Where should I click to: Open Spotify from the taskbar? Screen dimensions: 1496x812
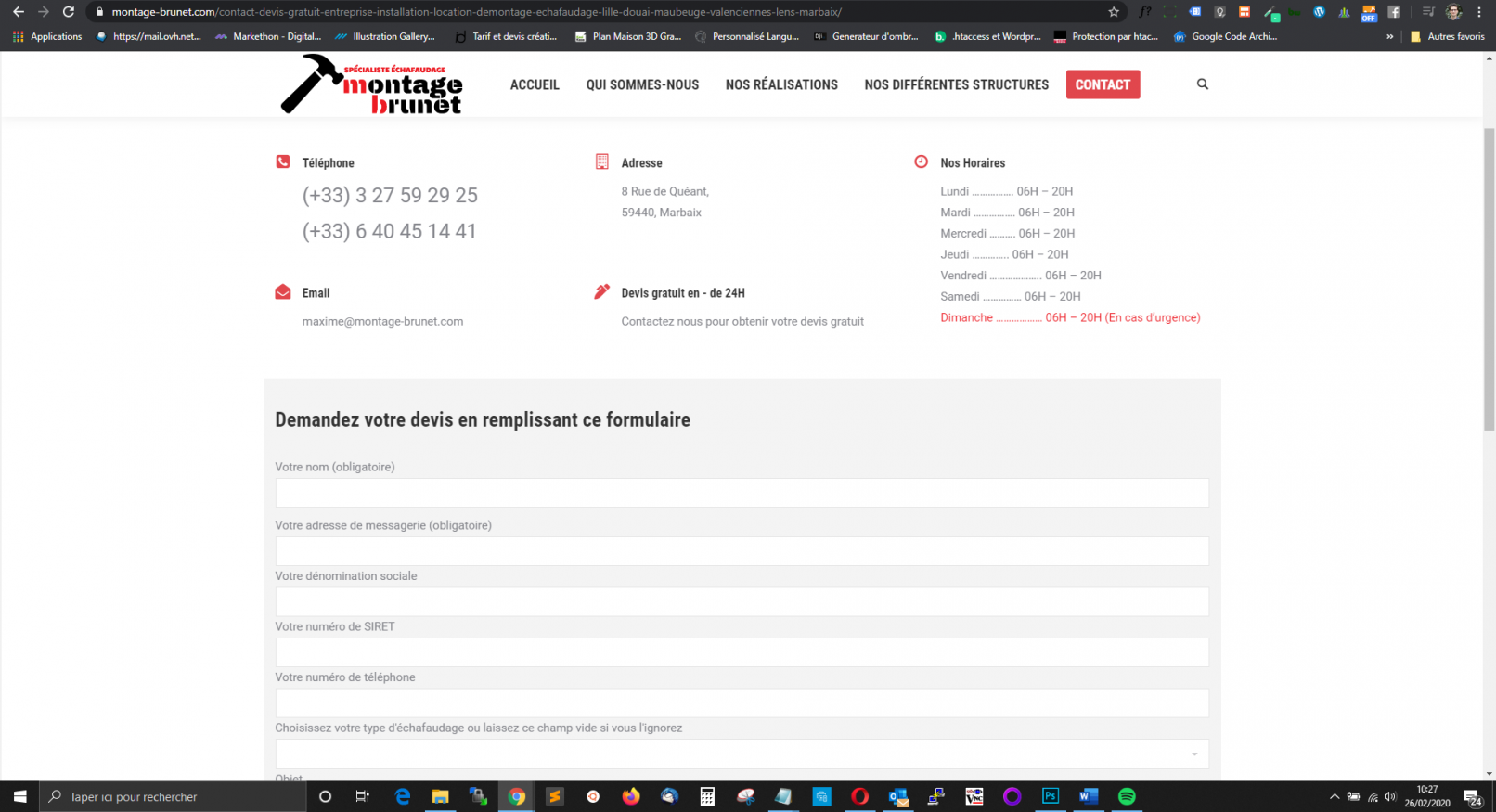(1126, 796)
